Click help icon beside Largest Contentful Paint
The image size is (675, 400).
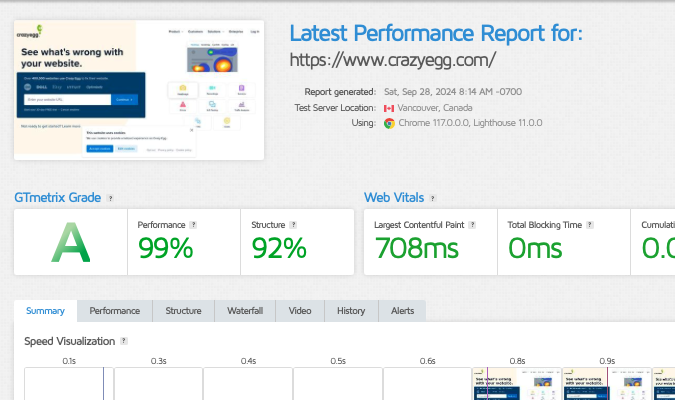(472, 225)
